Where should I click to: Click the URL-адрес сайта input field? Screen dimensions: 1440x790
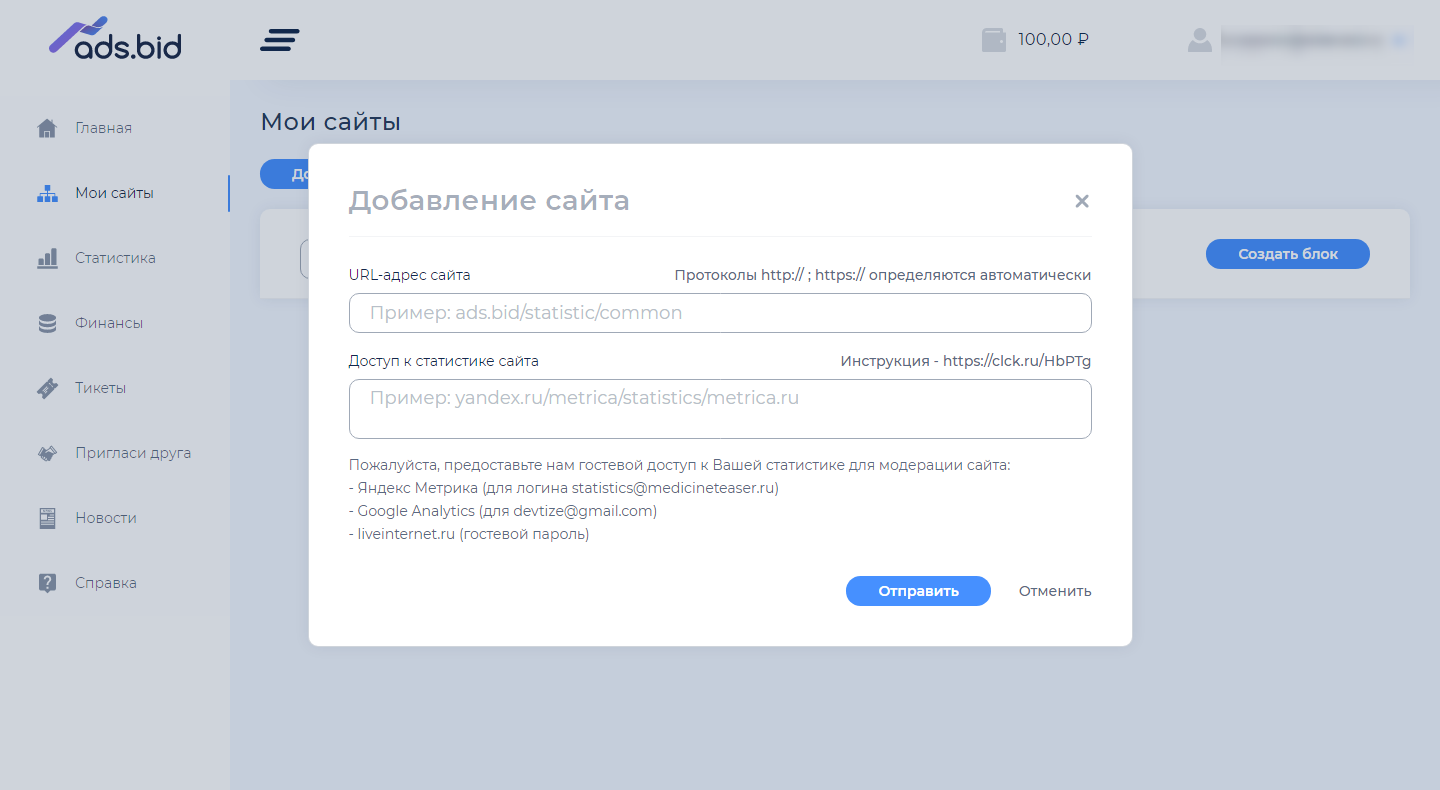click(x=720, y=313)
